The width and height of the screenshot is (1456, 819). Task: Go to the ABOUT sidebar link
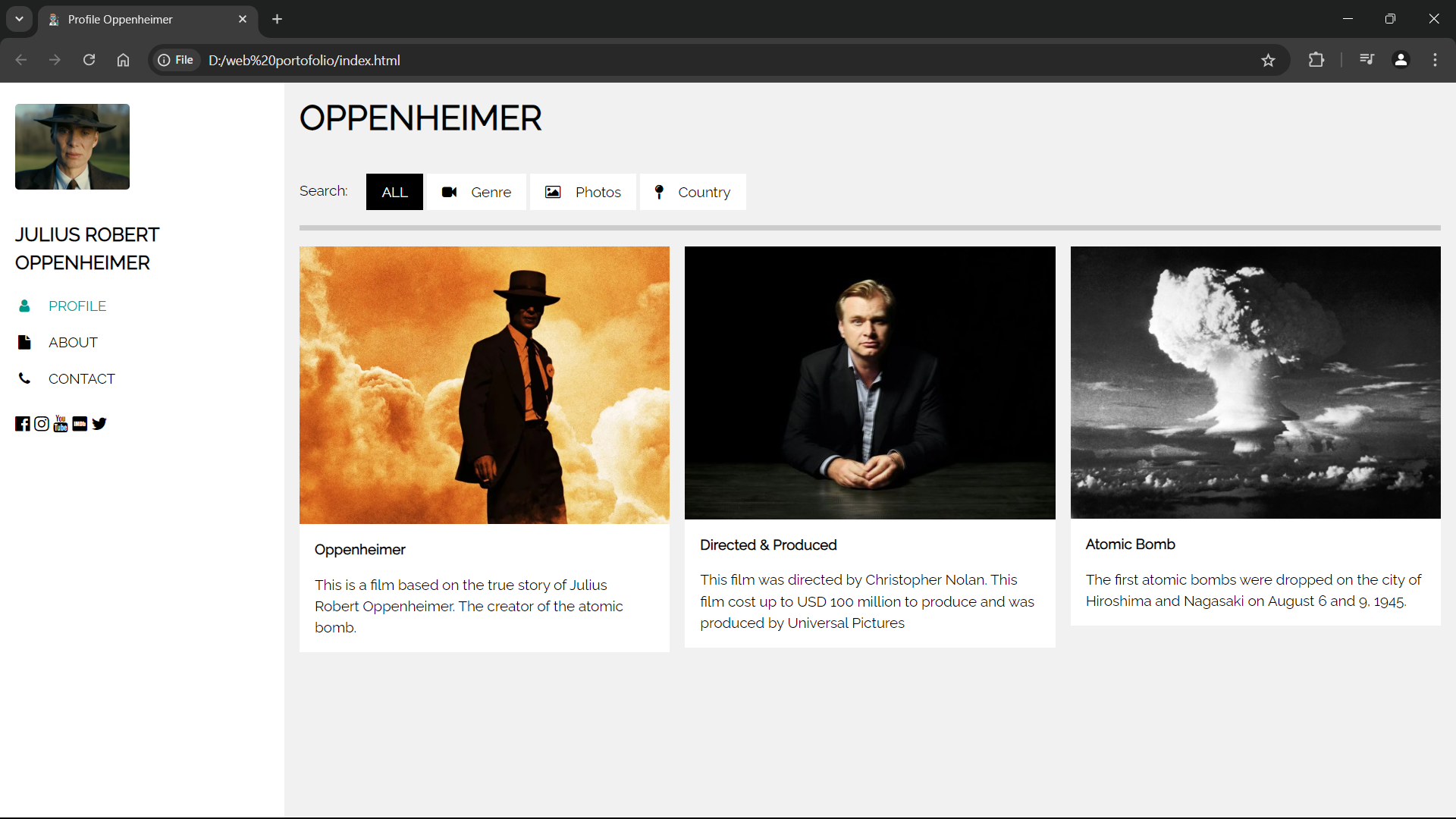click(x=73, y=343)
